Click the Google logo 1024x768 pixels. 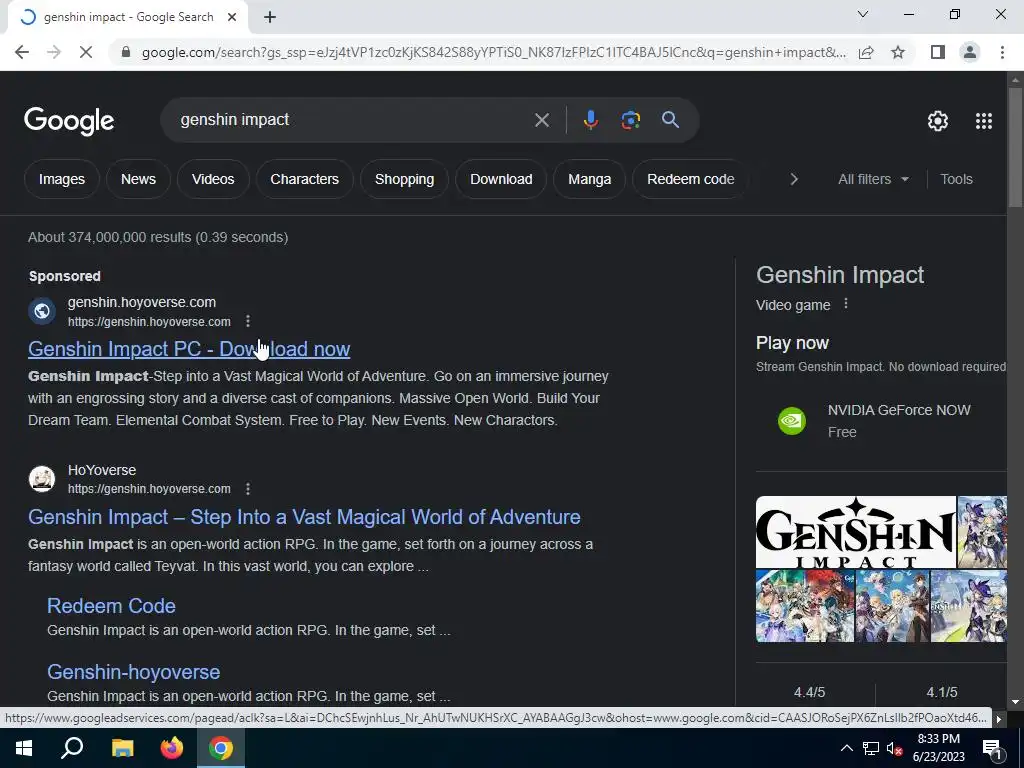(x=69, y=121)
